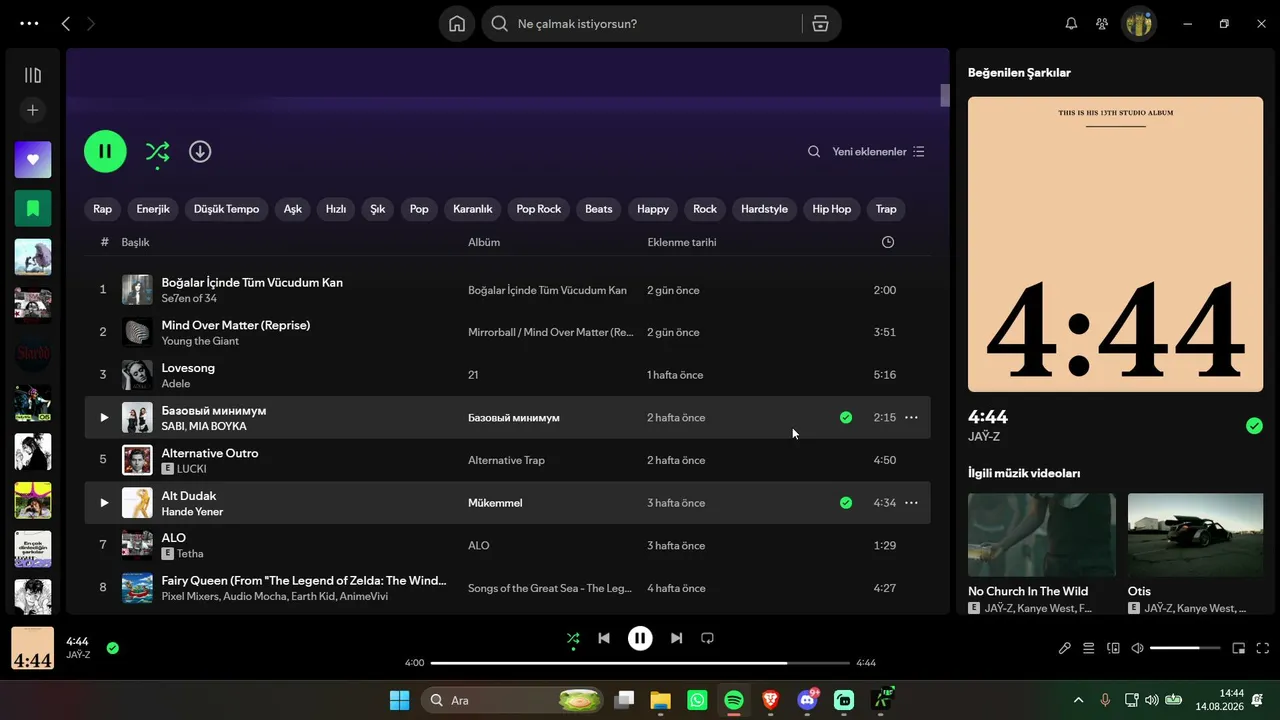
Task: Open Discord from the Windows taskbar
Action: (807, 700)
